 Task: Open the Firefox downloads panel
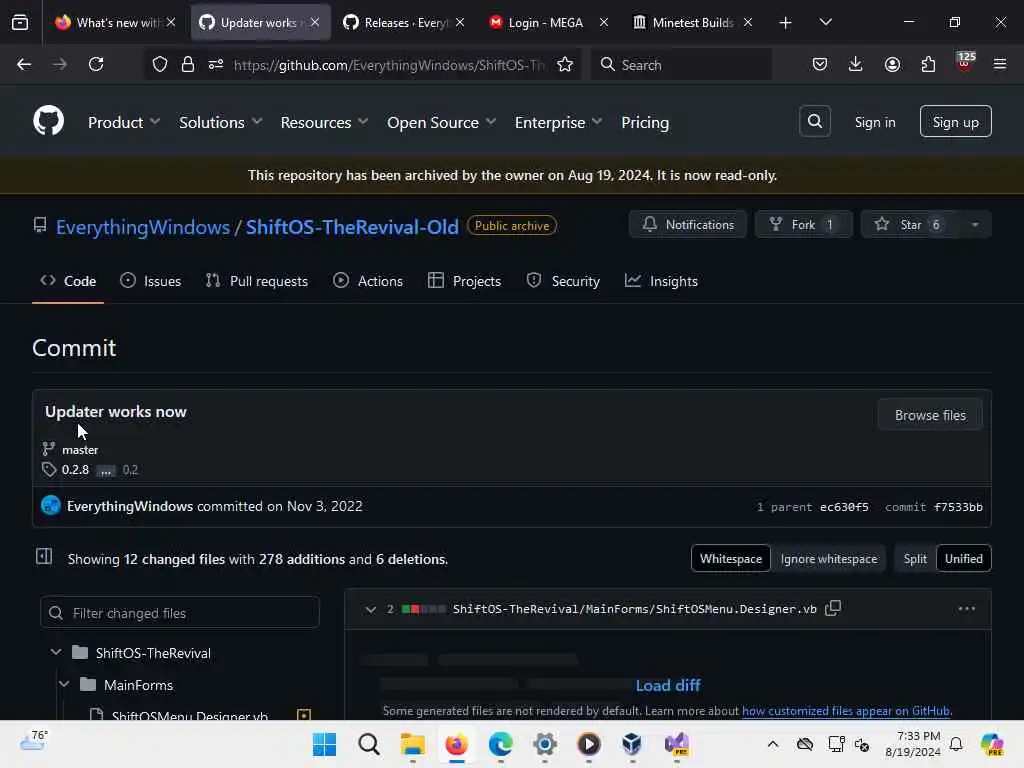pos(856,64)
